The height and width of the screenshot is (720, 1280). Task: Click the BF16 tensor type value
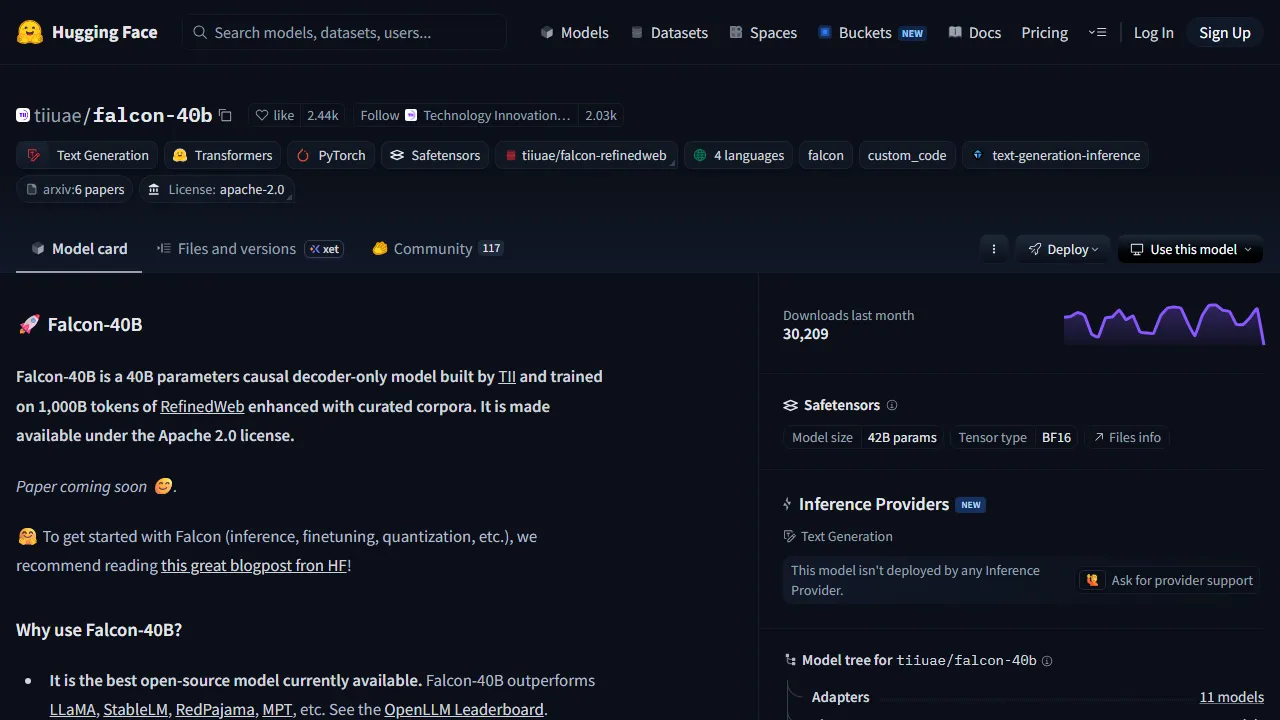point(1056,437)
